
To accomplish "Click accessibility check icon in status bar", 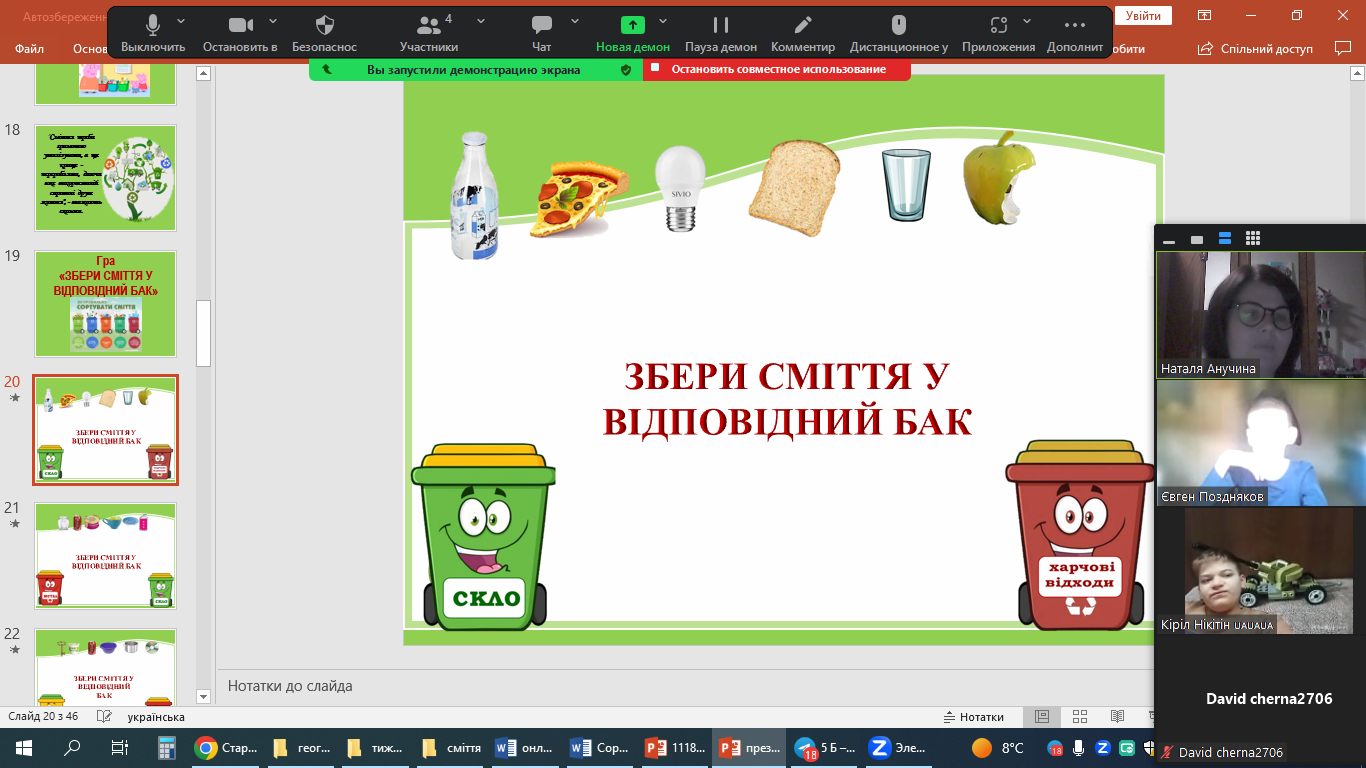I will [103, 717].
